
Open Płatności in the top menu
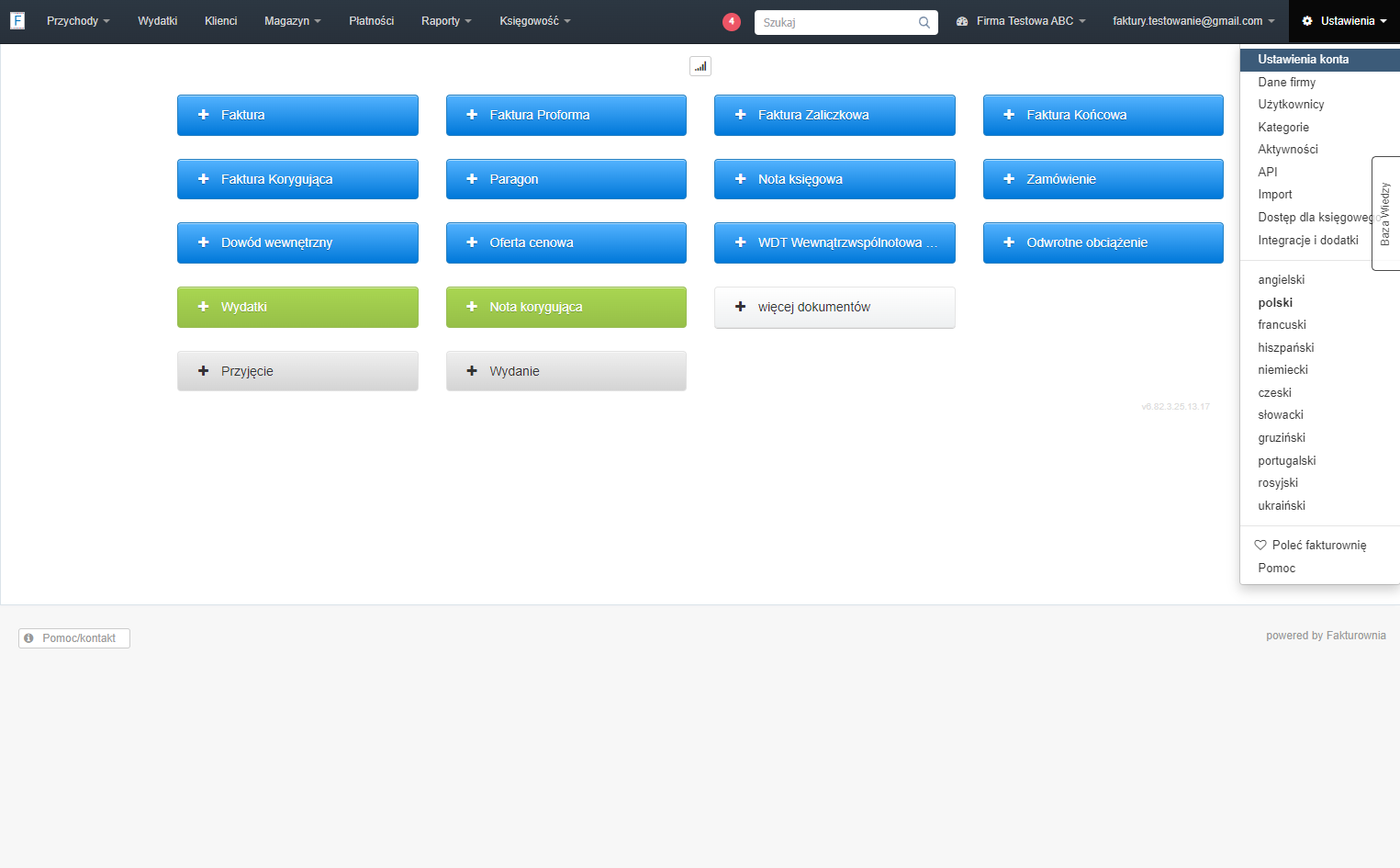(371, 21)
